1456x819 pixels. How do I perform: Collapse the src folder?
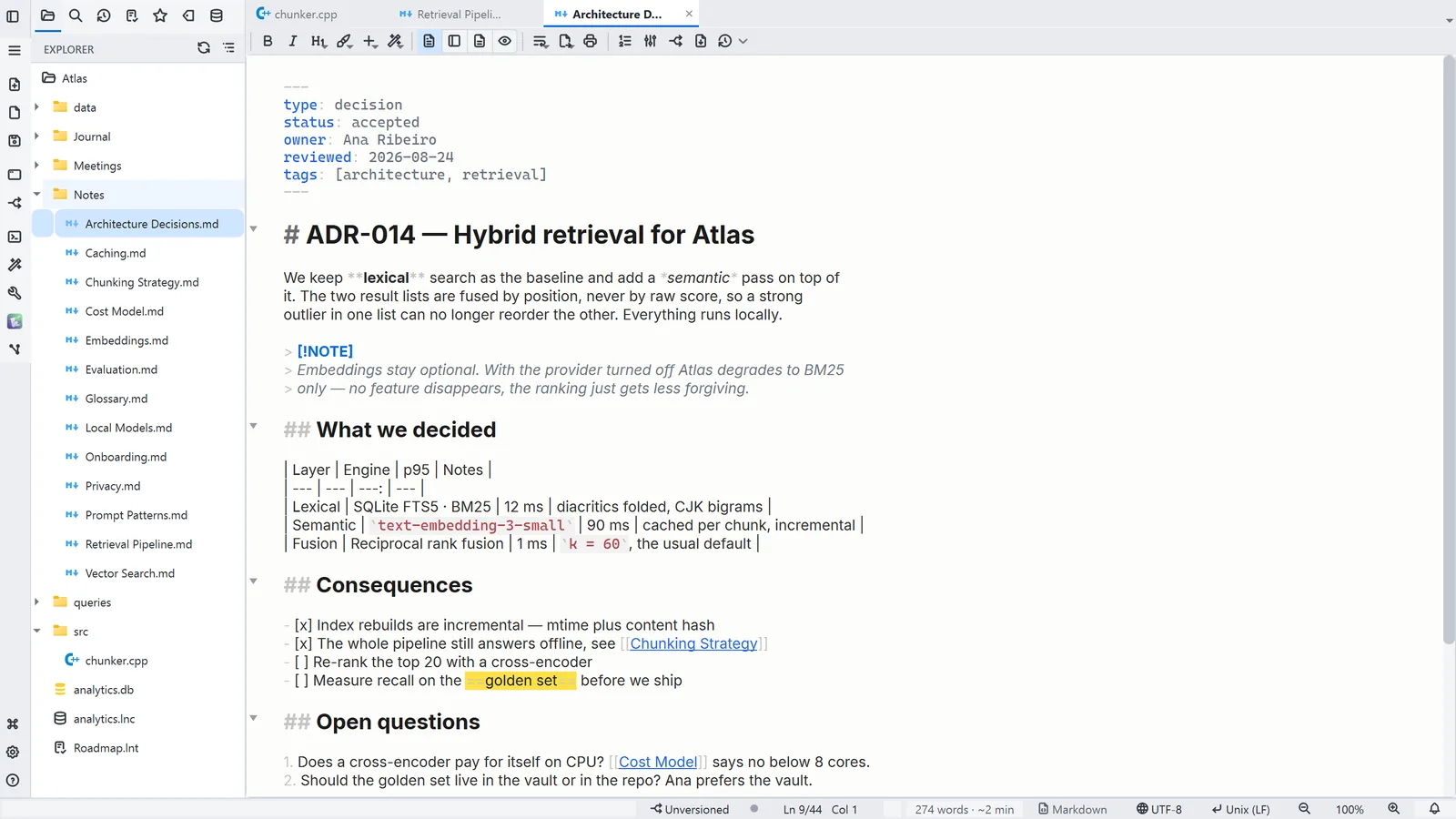(x=37, y=632)
